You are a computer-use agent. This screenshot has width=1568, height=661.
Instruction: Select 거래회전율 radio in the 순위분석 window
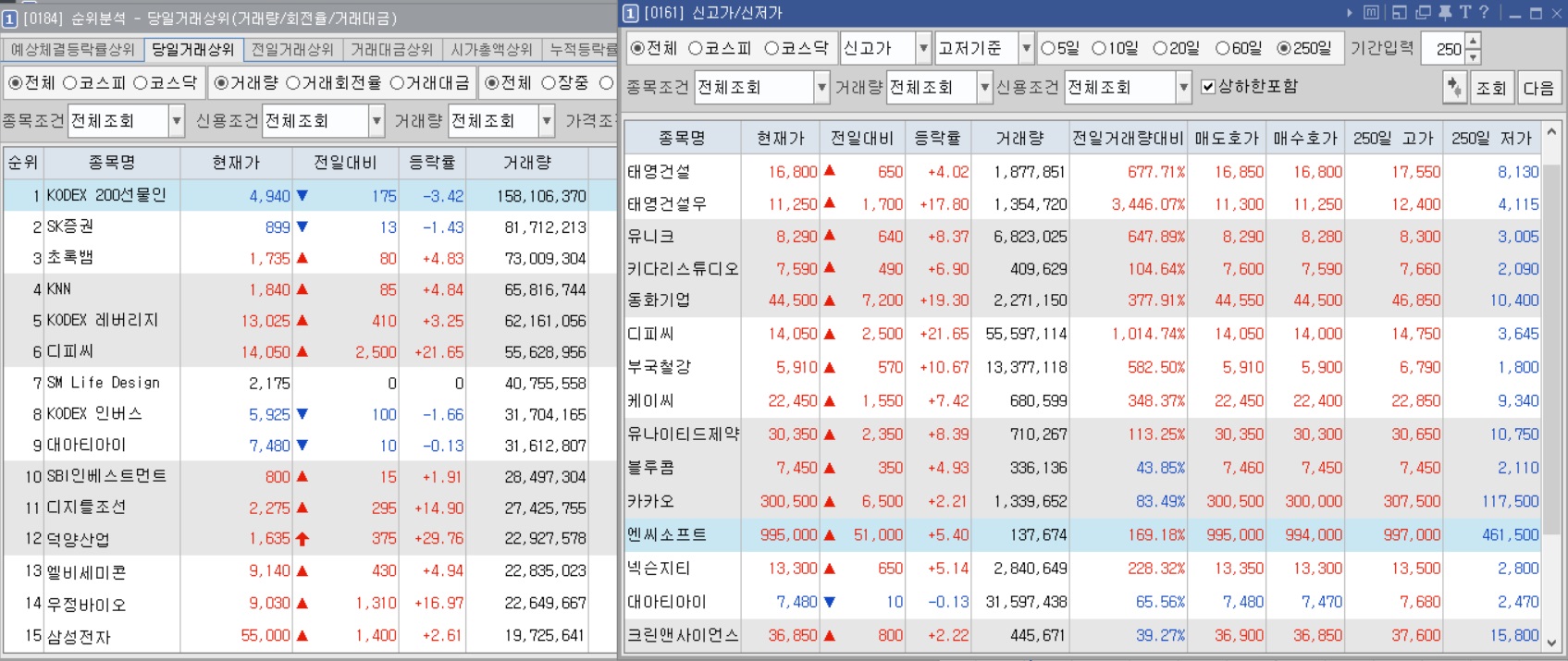293,83
